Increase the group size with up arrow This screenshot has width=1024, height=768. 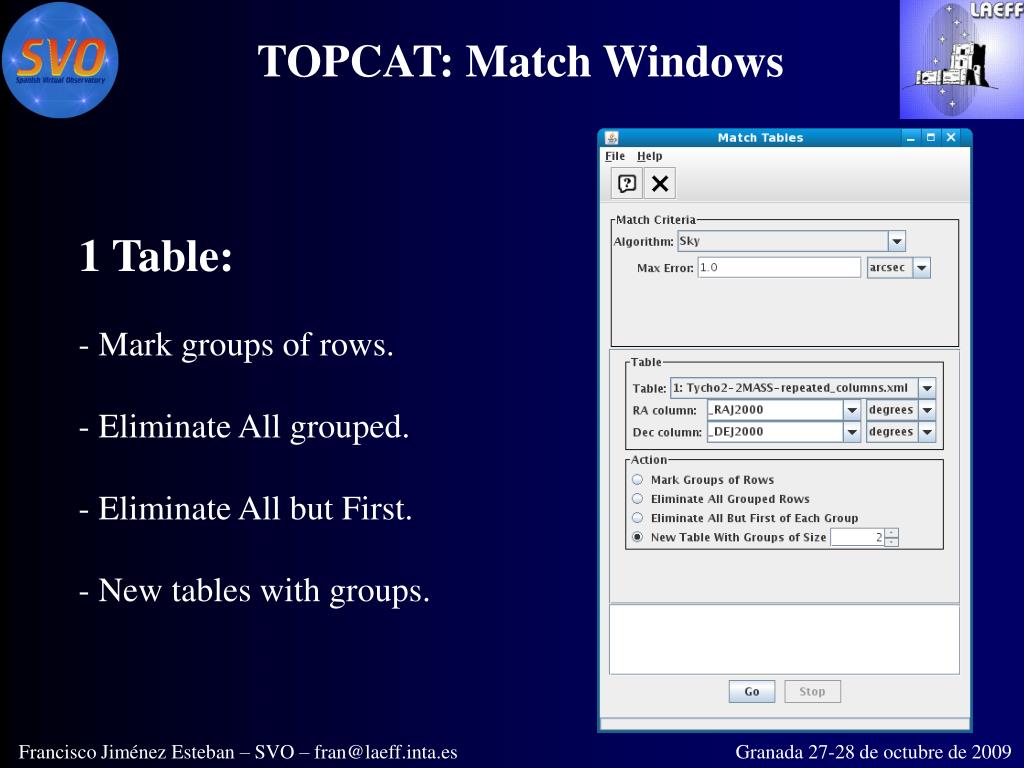click(892, 533)
